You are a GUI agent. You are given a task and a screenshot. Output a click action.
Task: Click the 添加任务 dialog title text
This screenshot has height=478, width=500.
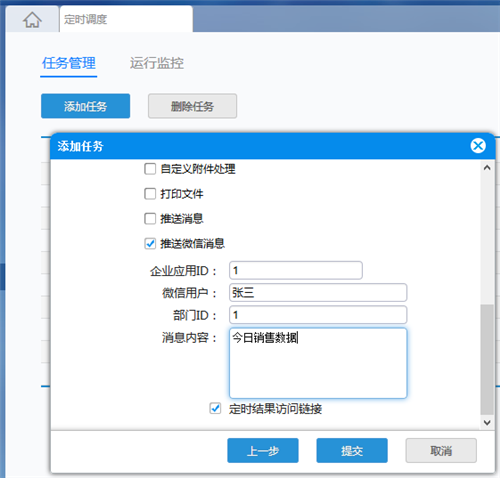click(x=80, y=146)
